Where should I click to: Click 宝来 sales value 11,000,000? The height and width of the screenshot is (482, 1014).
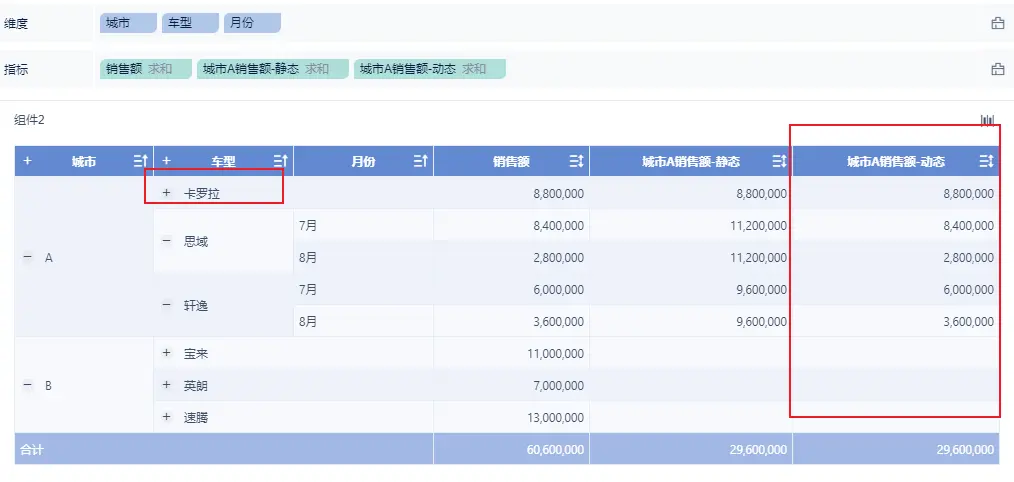(556, 354)
